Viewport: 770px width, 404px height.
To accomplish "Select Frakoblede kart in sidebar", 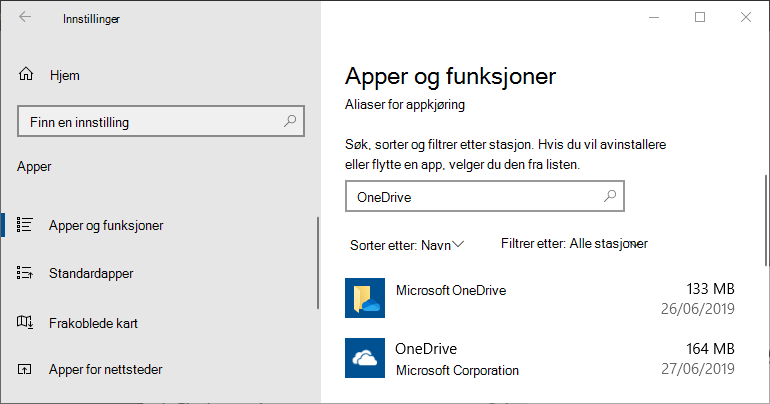I will 161,323.
